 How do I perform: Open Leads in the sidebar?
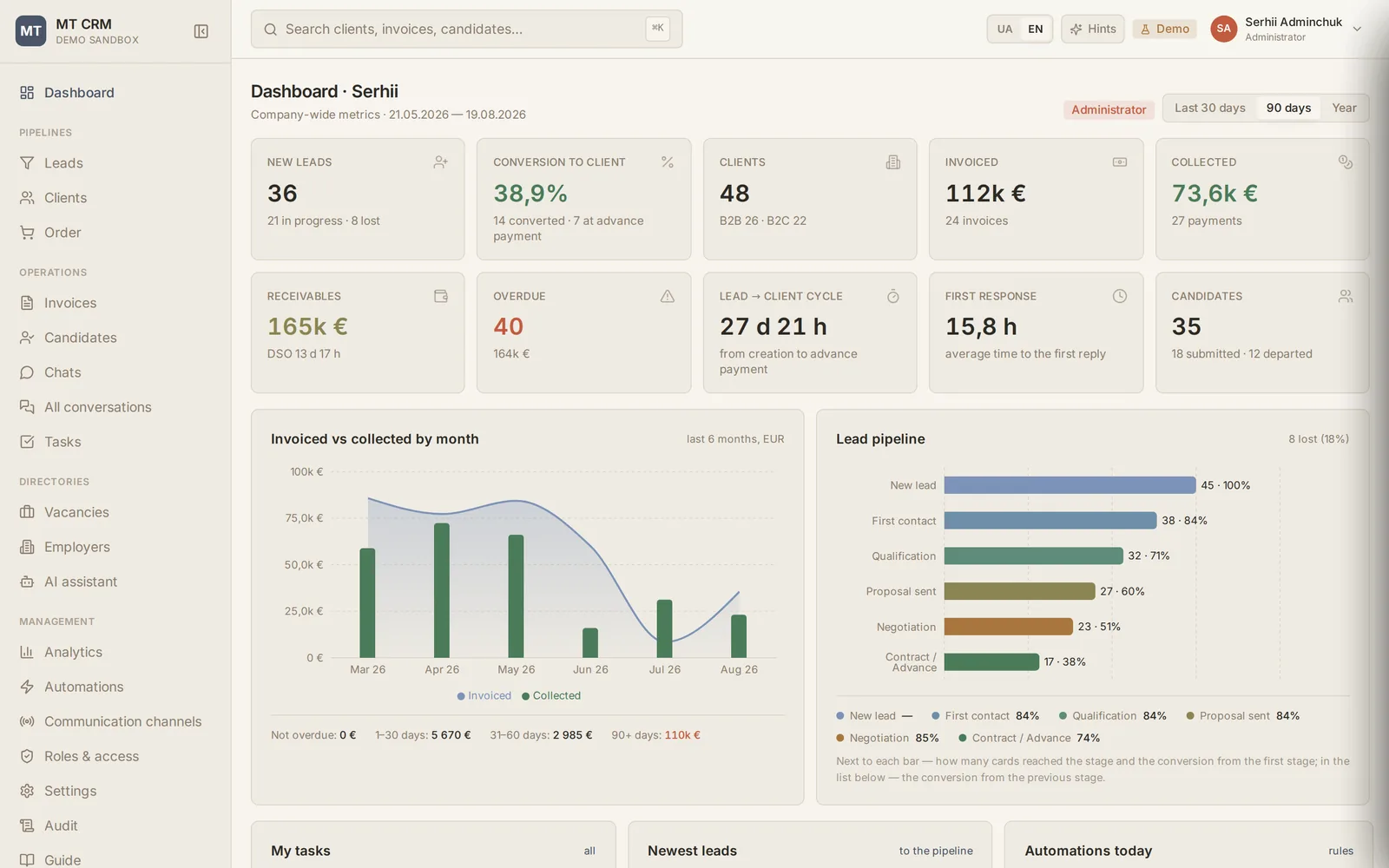click(x=115, y=163)
